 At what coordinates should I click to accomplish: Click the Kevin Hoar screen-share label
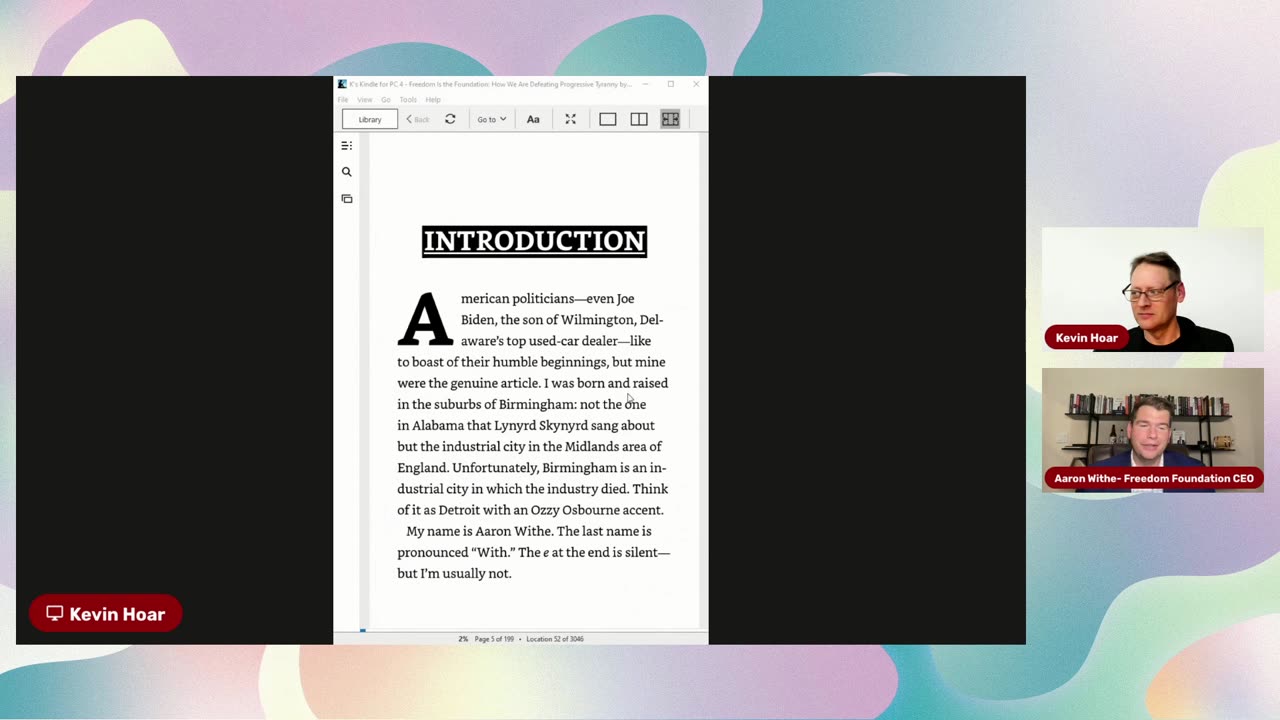coord(105,614)
